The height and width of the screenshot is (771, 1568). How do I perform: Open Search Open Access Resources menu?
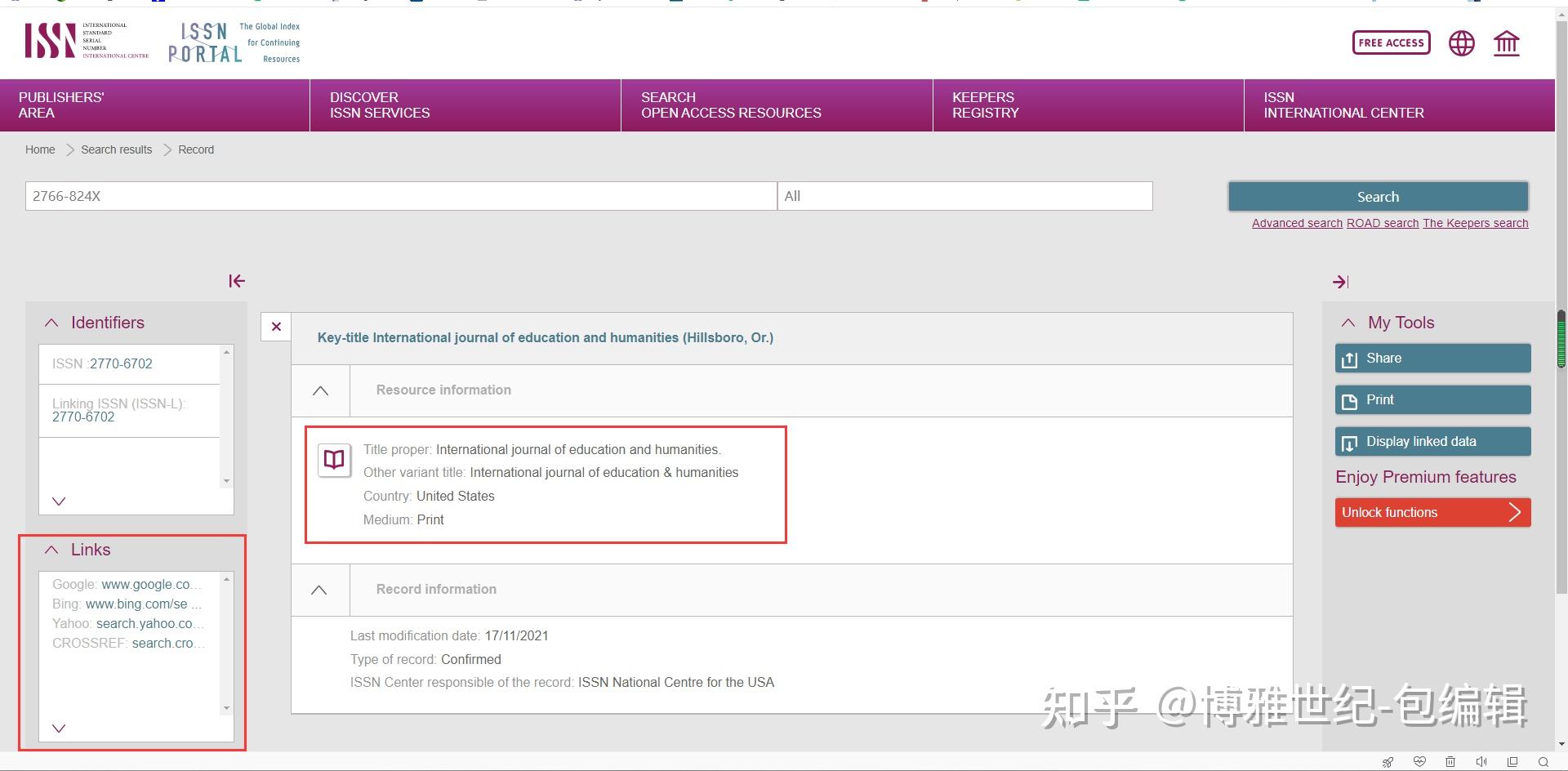click(x=777, y=105)
